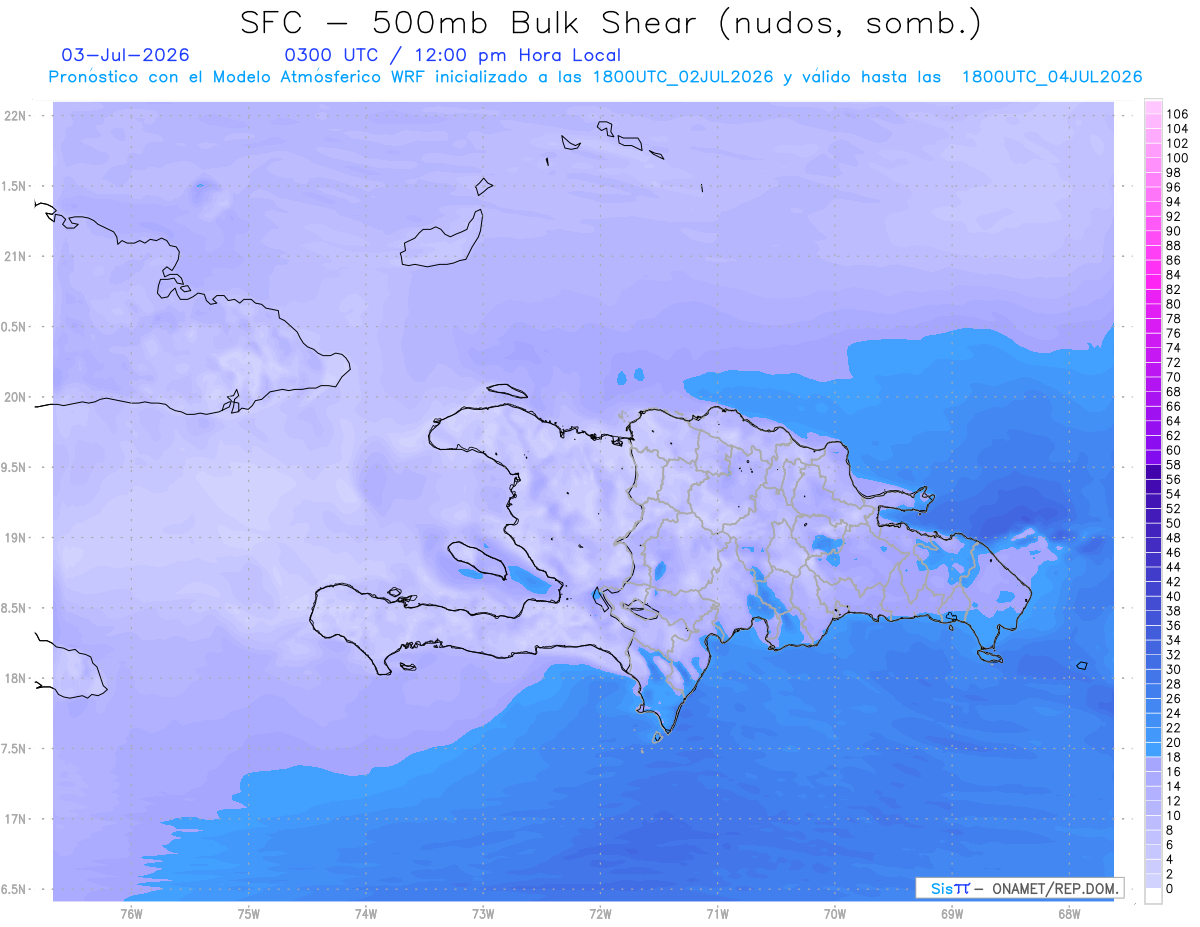
Task: Select the date text '03-Jul-2026'
Action: (125, 55)
